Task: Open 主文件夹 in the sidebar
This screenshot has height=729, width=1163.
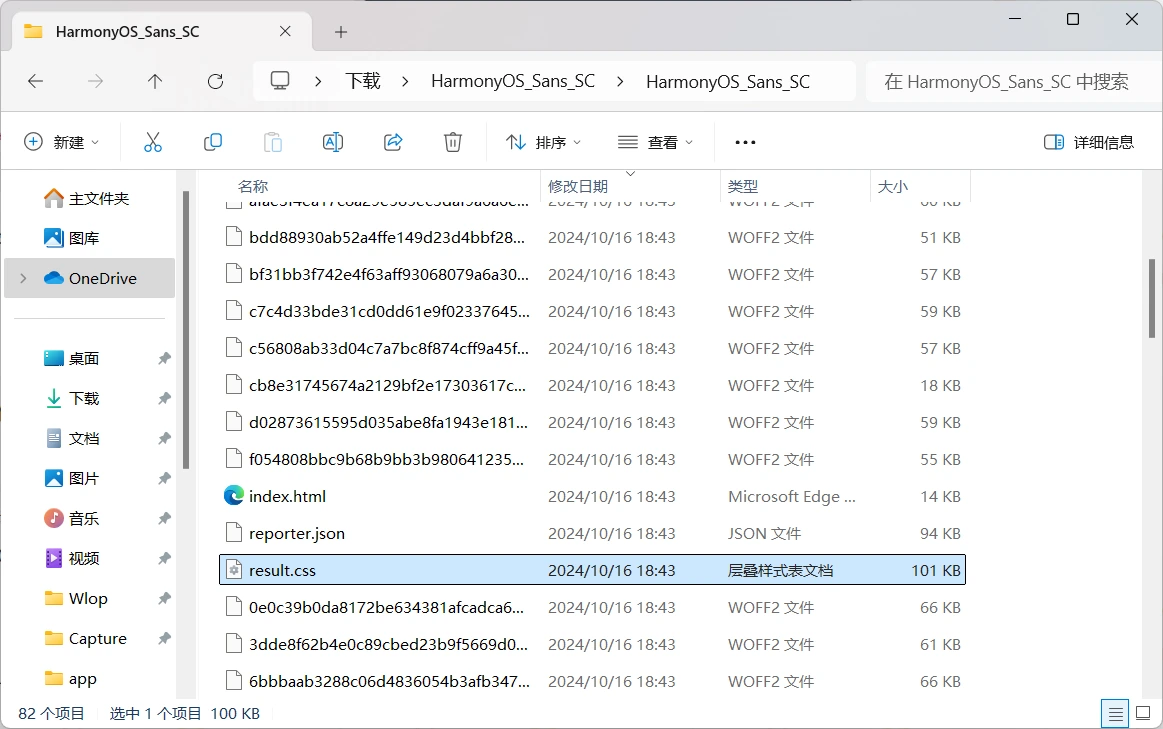Action: click(x=89, y=198)
